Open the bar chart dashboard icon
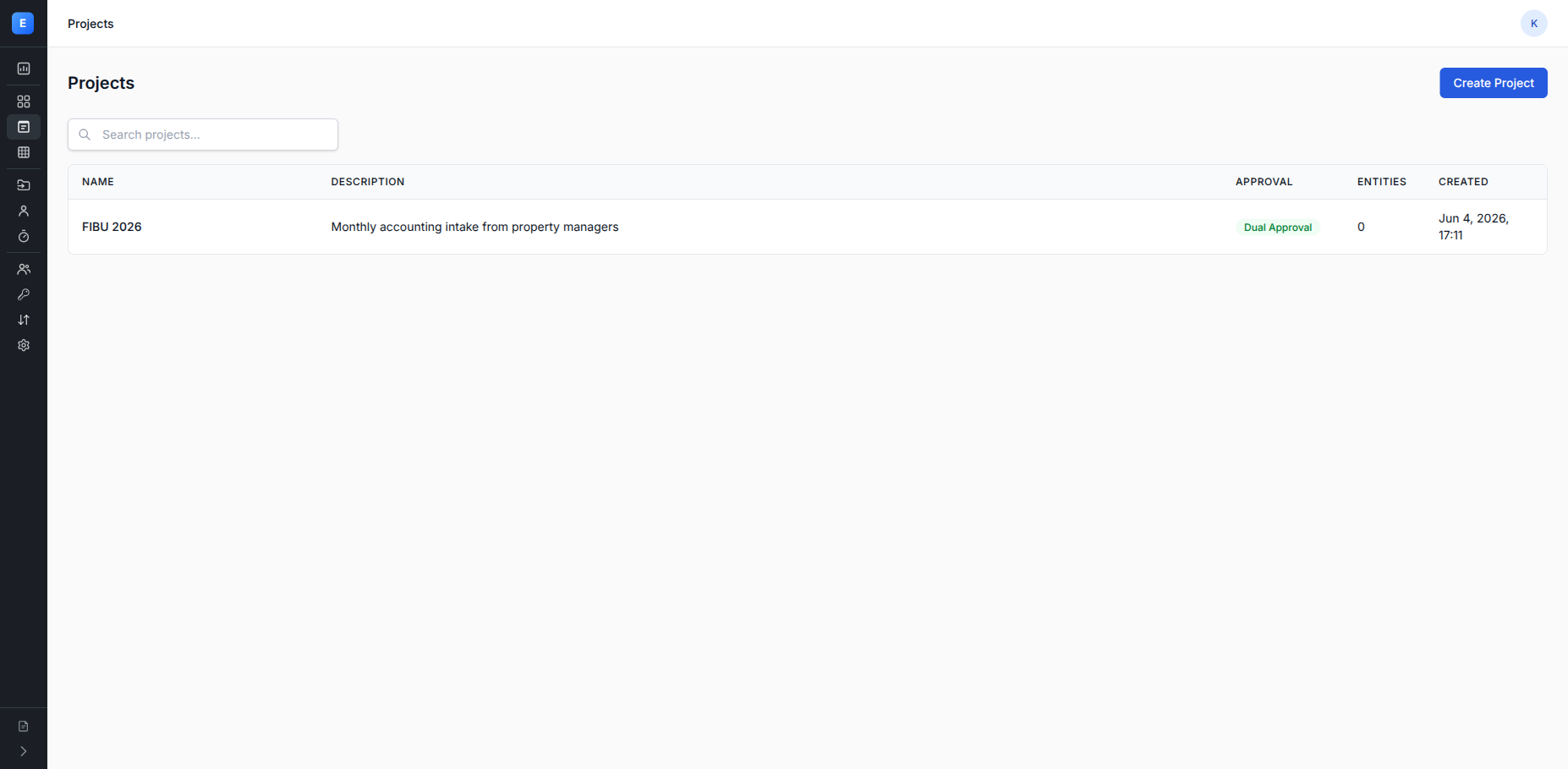Viewport: 1568px width, 769px height. click(x=24, y=69)
